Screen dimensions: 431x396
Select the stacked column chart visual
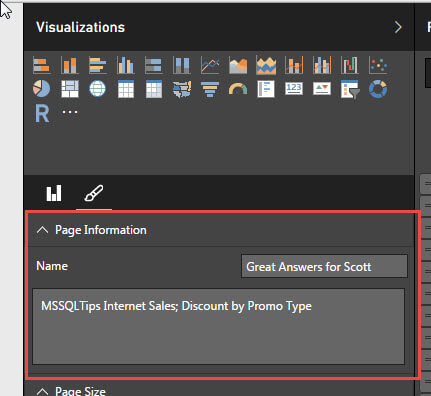pyautogui.click(x=70, y=65)
